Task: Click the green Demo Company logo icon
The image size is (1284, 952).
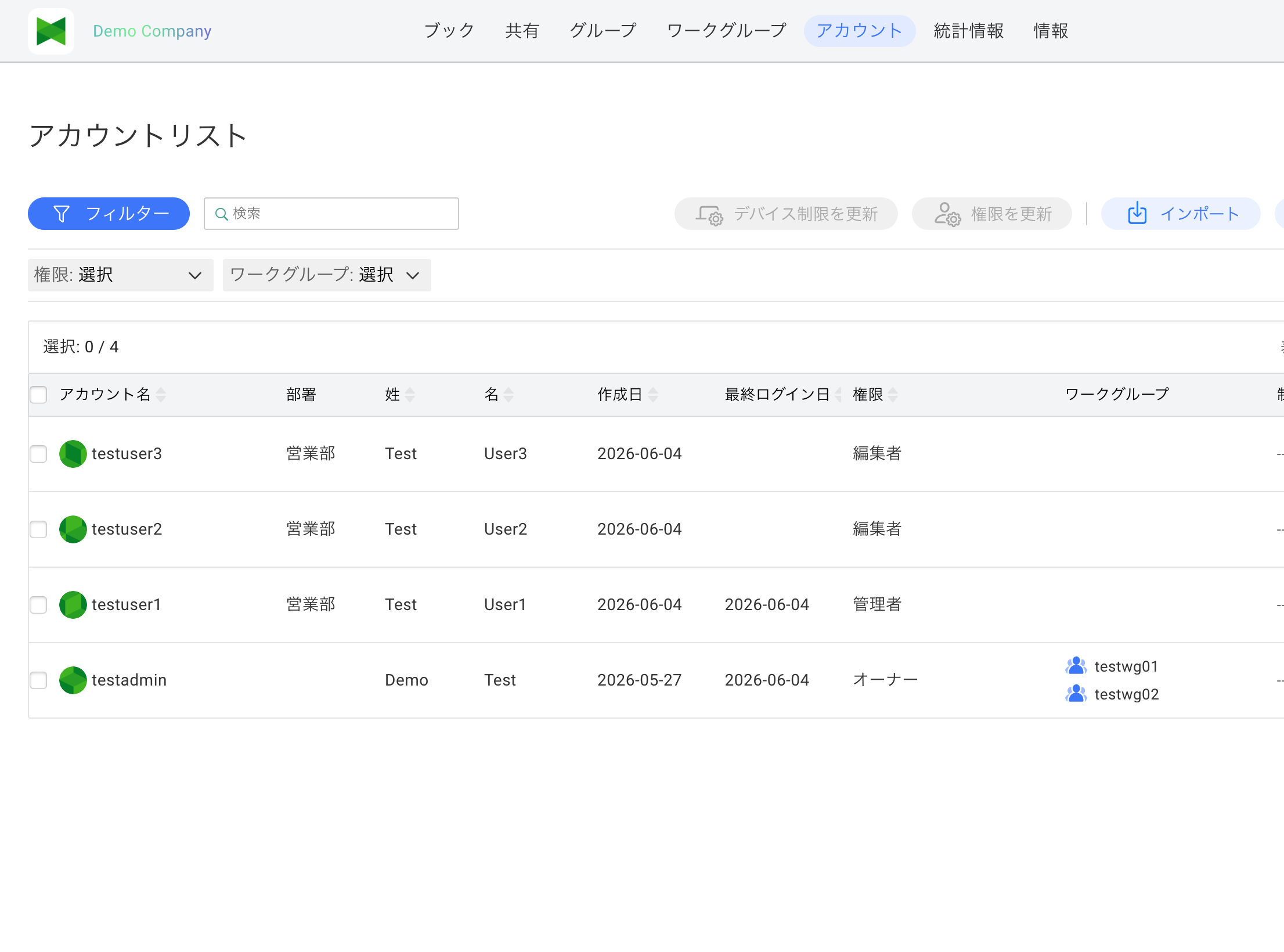Action: pos(51,31)
